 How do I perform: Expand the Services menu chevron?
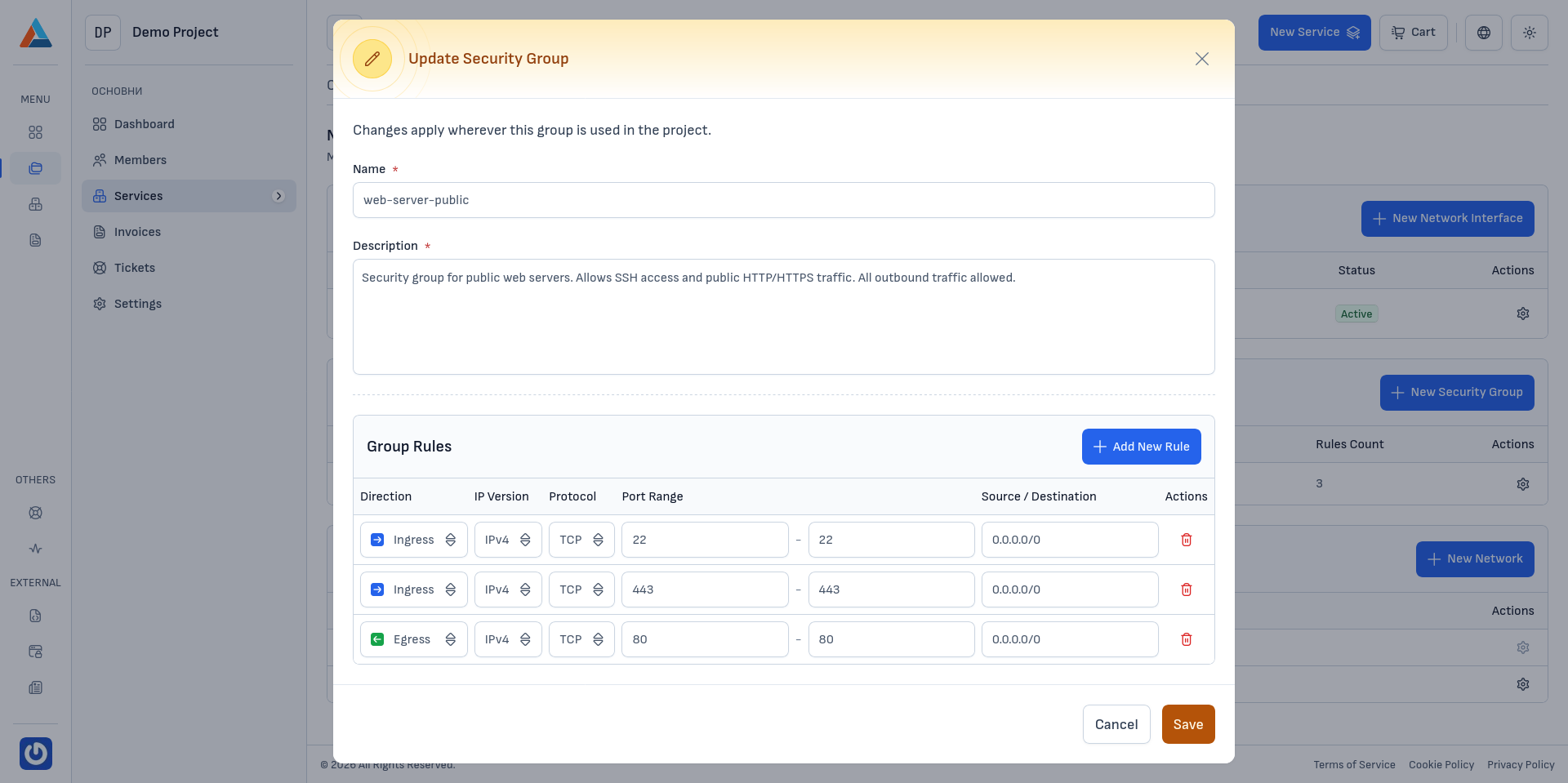278,196
